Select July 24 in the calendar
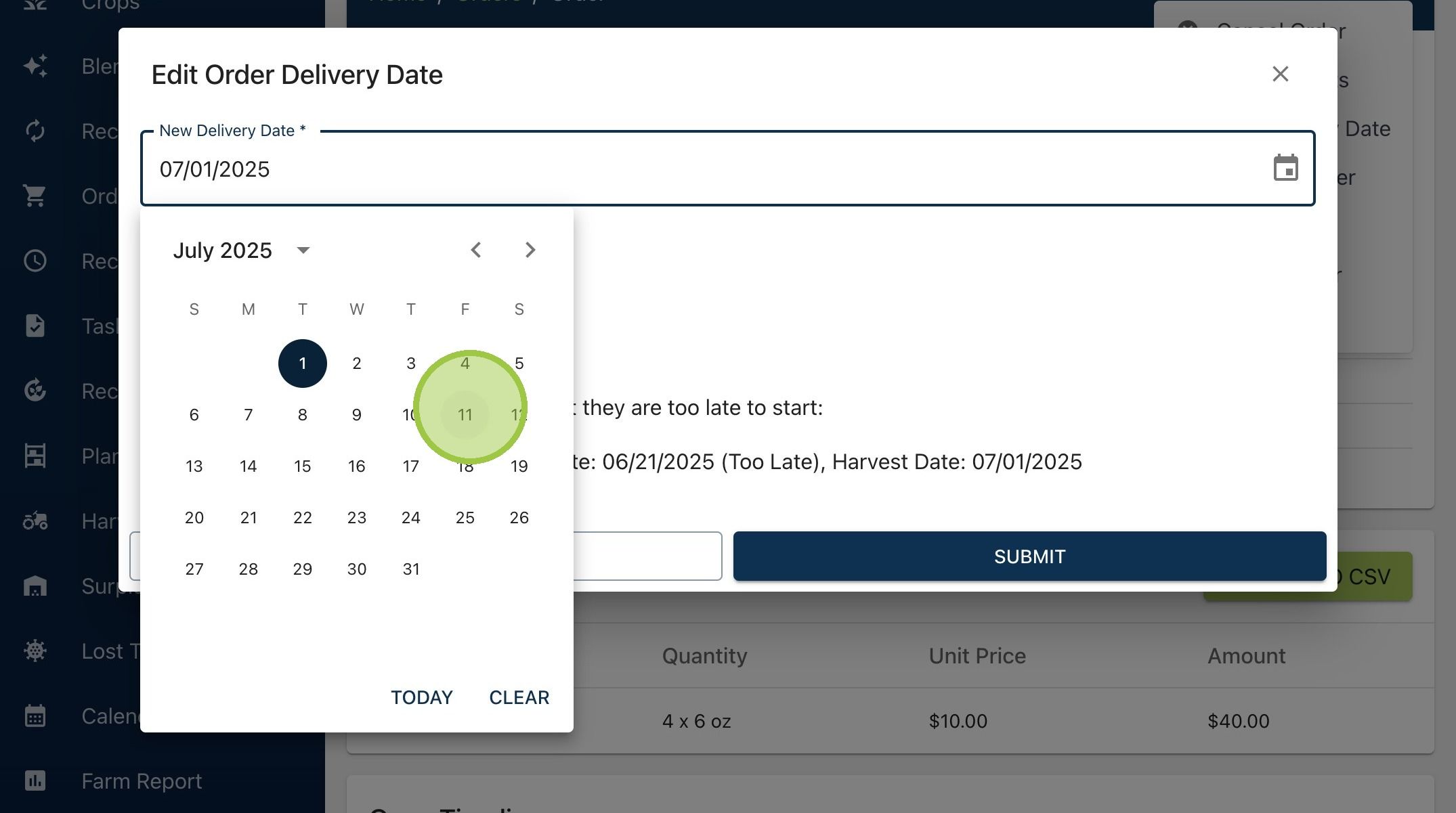 click(x=411, y=518)
